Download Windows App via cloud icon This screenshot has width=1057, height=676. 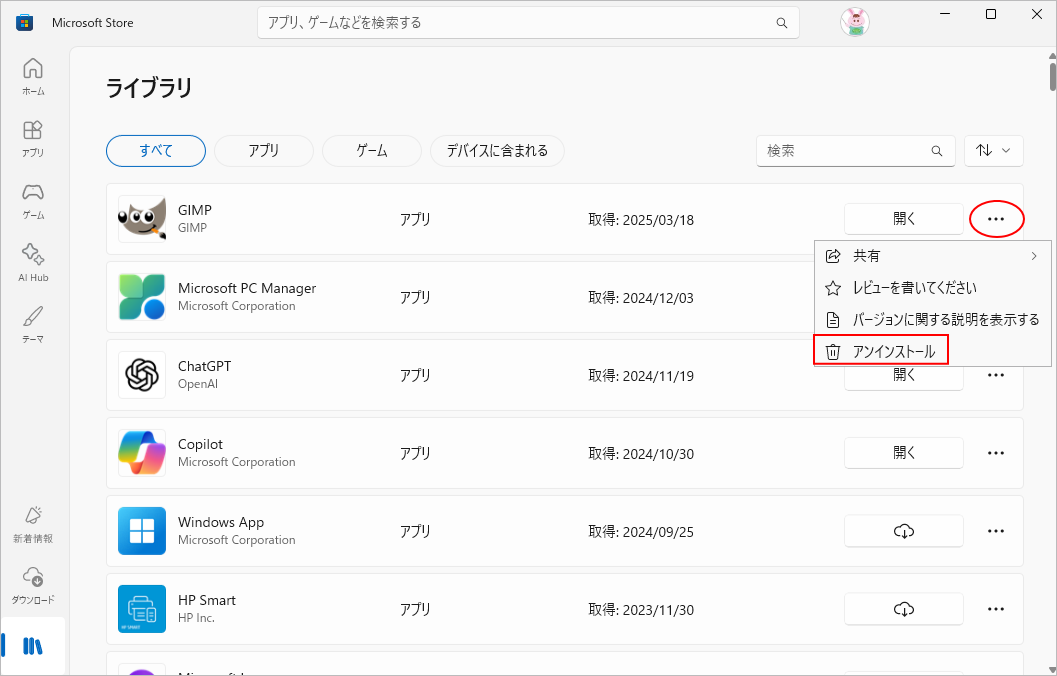(x=903, y=531)
